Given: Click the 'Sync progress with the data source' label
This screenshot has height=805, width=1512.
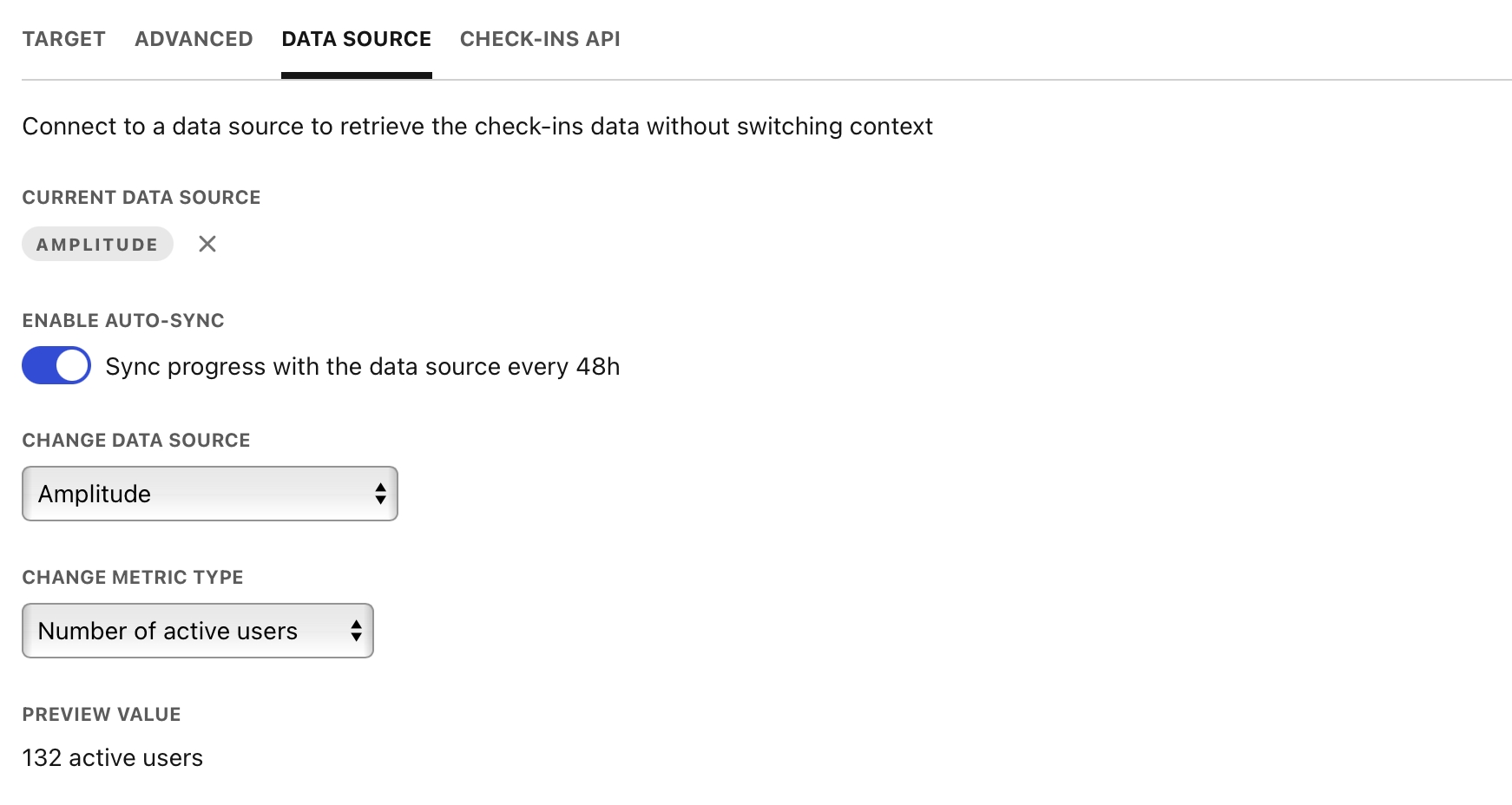Looking at the screenshot, I should click(362, 367).
